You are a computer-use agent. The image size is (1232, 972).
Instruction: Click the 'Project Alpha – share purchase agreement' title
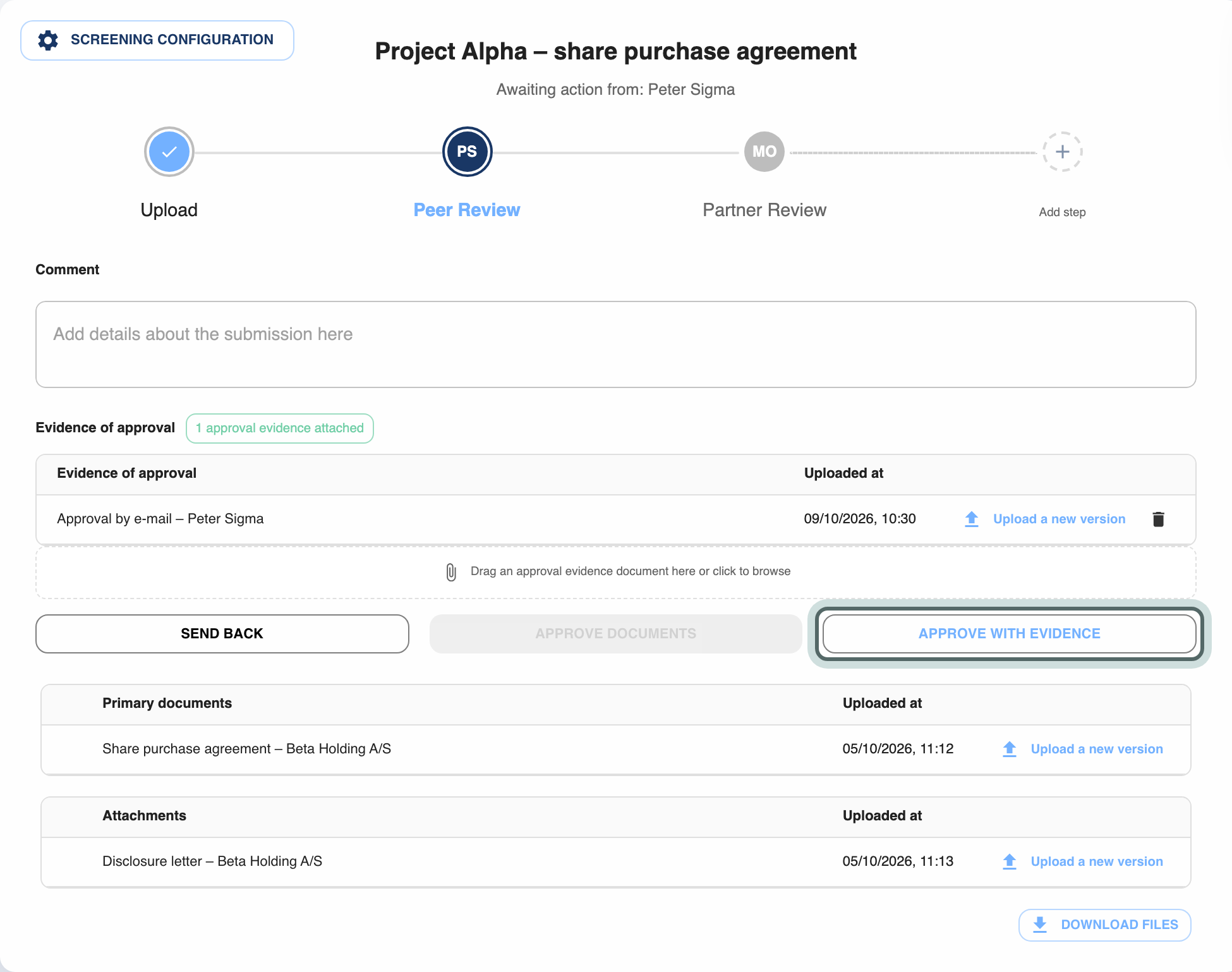(615, 51)
